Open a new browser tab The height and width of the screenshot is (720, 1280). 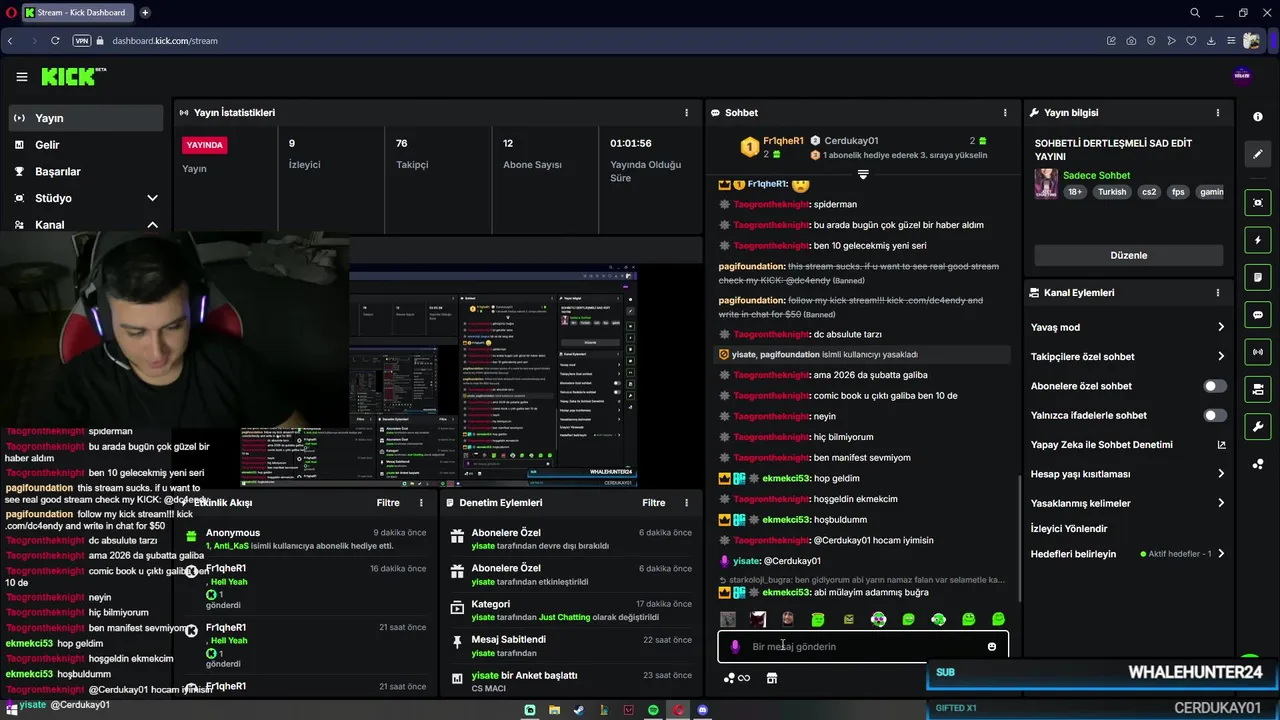(x=145, y=13)
